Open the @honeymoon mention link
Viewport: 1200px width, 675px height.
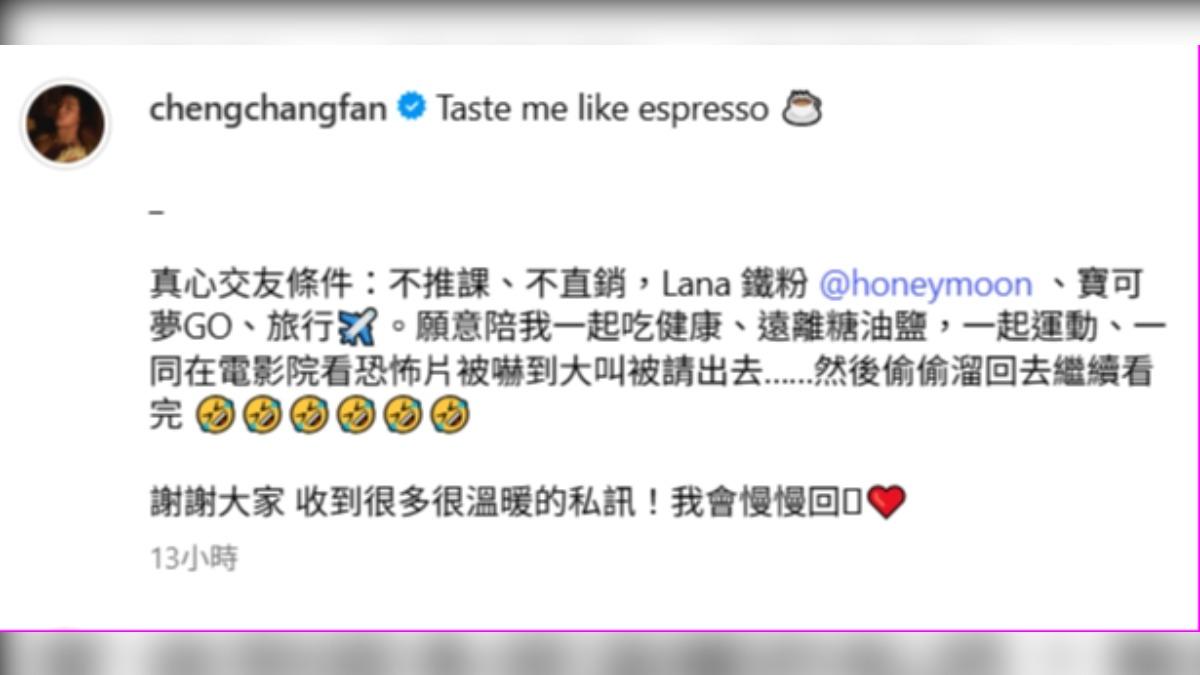click(x=925, y=285)
